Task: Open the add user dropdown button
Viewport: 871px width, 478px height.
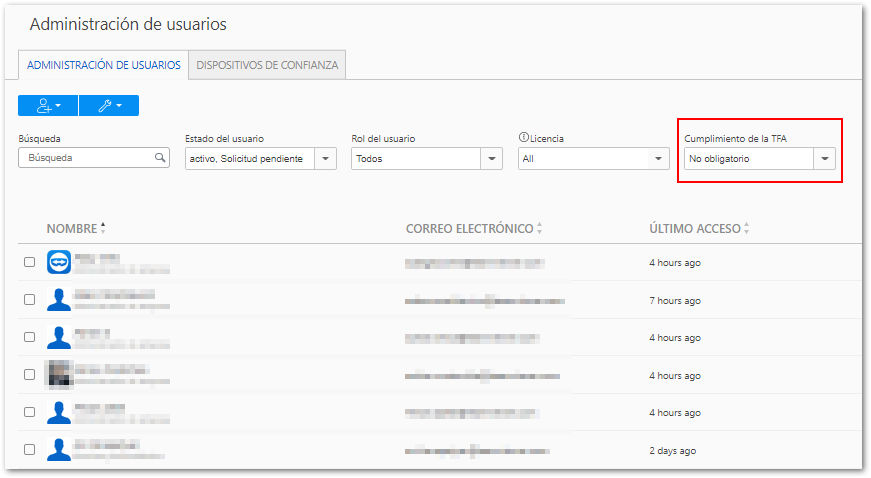Action: 48,105
